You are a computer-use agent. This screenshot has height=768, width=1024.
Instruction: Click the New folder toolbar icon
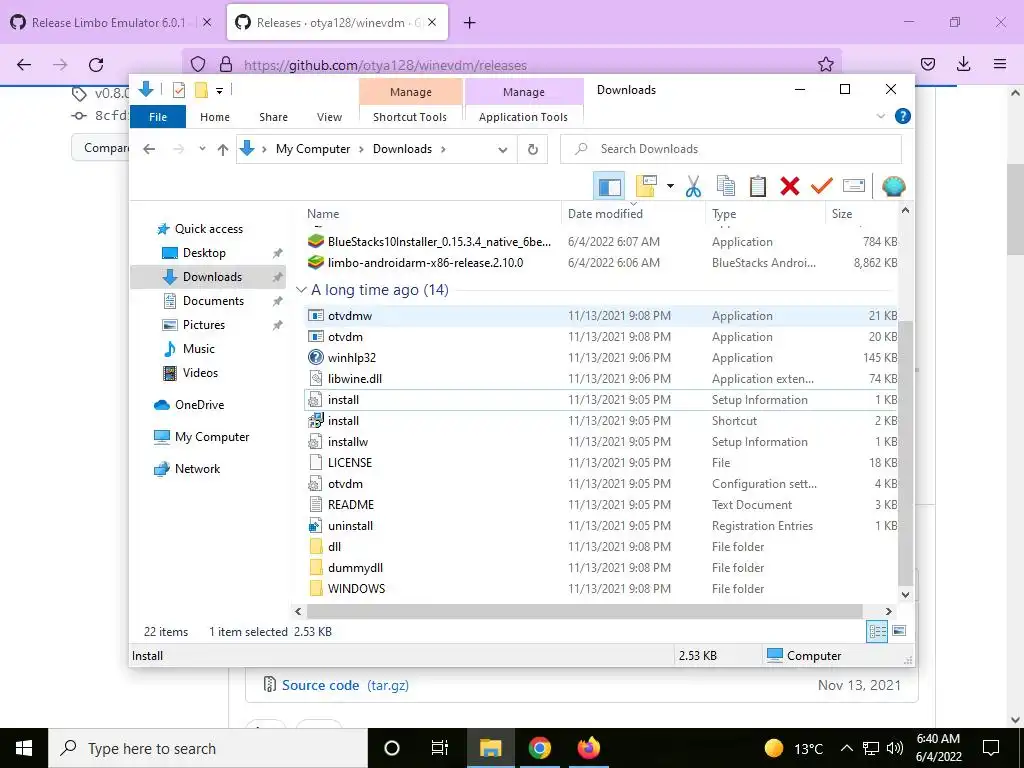point(646,186)
